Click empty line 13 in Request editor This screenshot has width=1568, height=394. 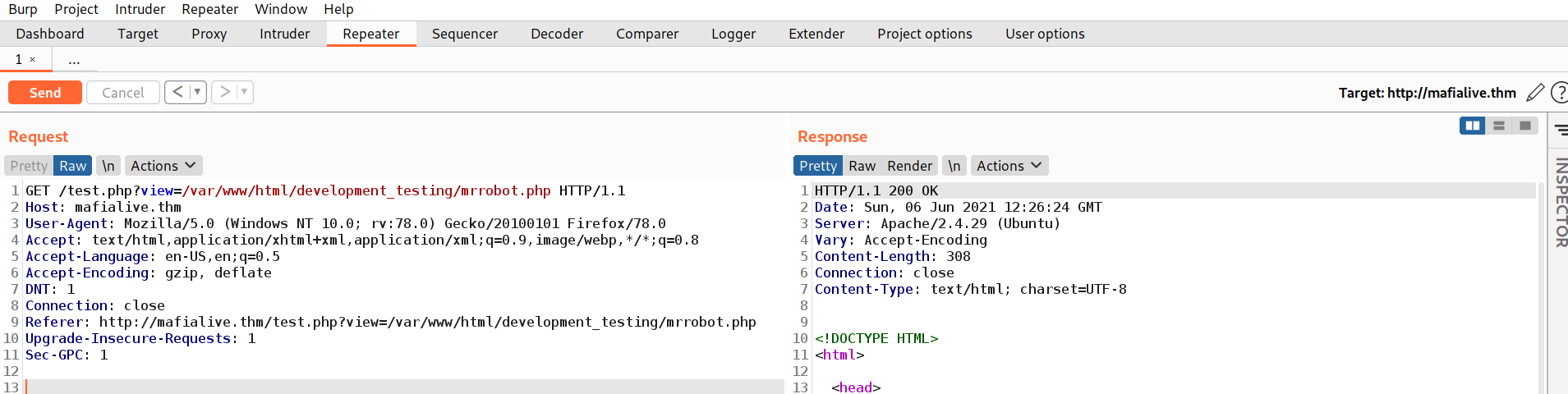(402, 387)
